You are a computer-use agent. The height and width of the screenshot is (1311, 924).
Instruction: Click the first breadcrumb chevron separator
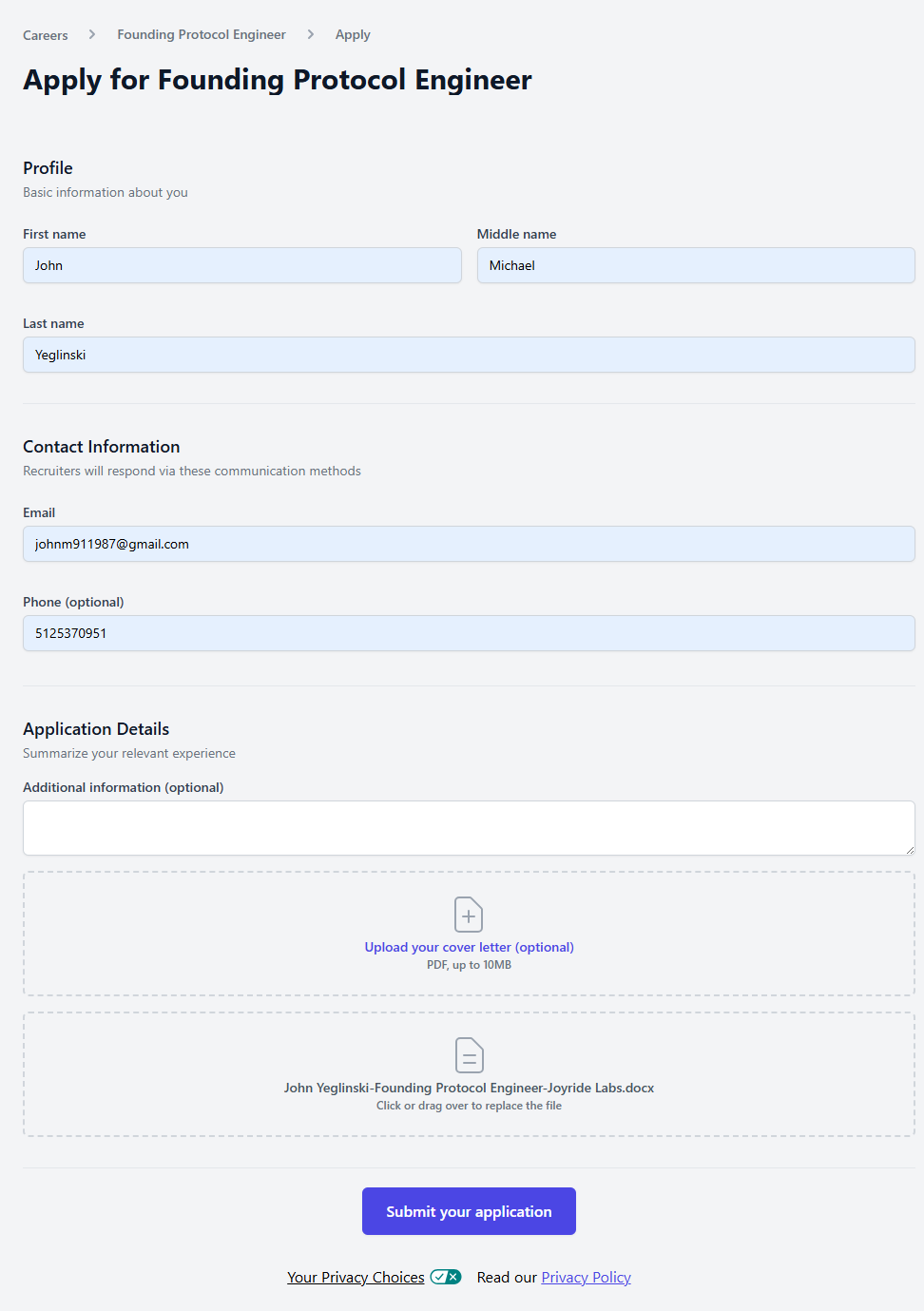[x=92, y=34]
